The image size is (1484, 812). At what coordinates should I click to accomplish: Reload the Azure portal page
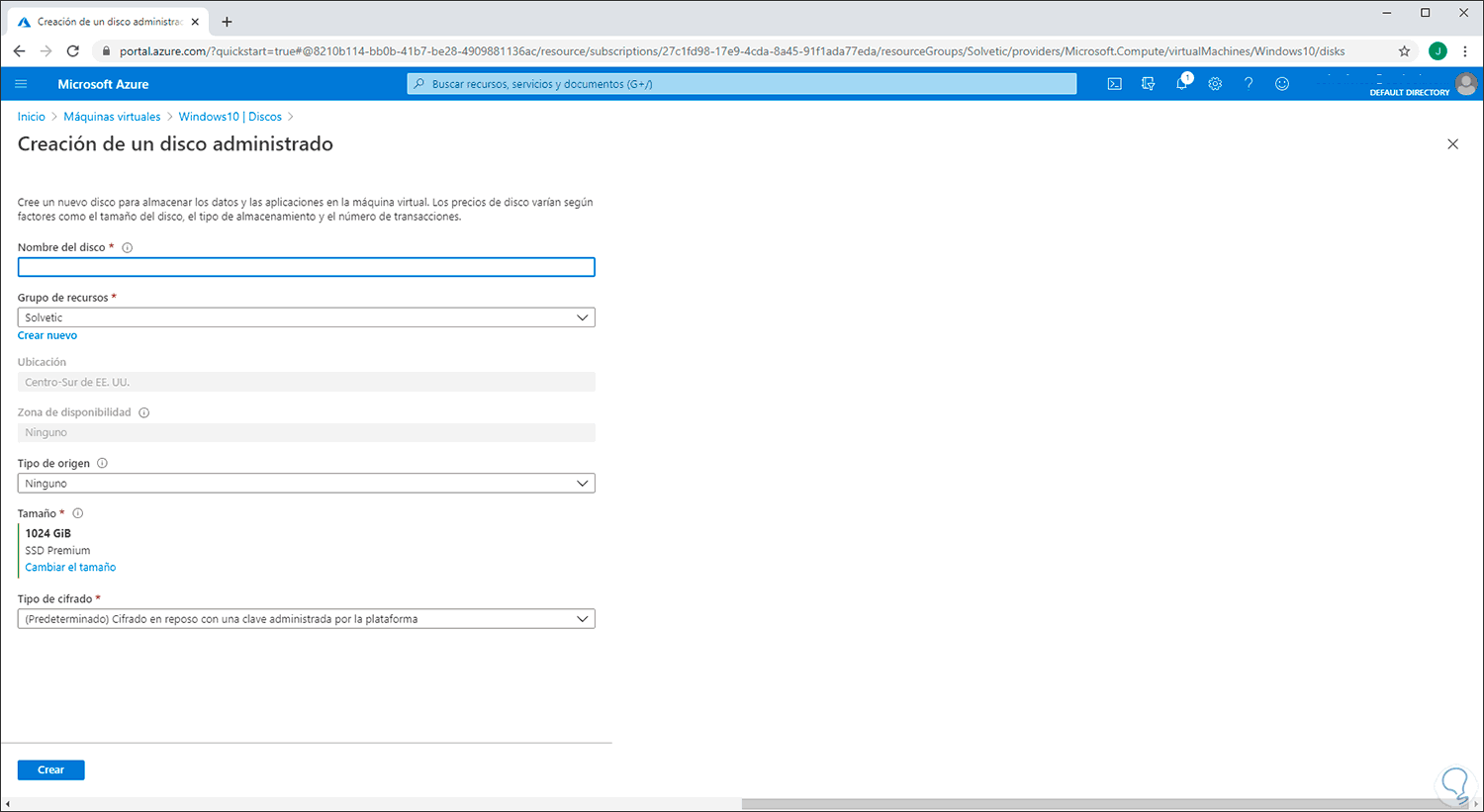pos(72,51)
